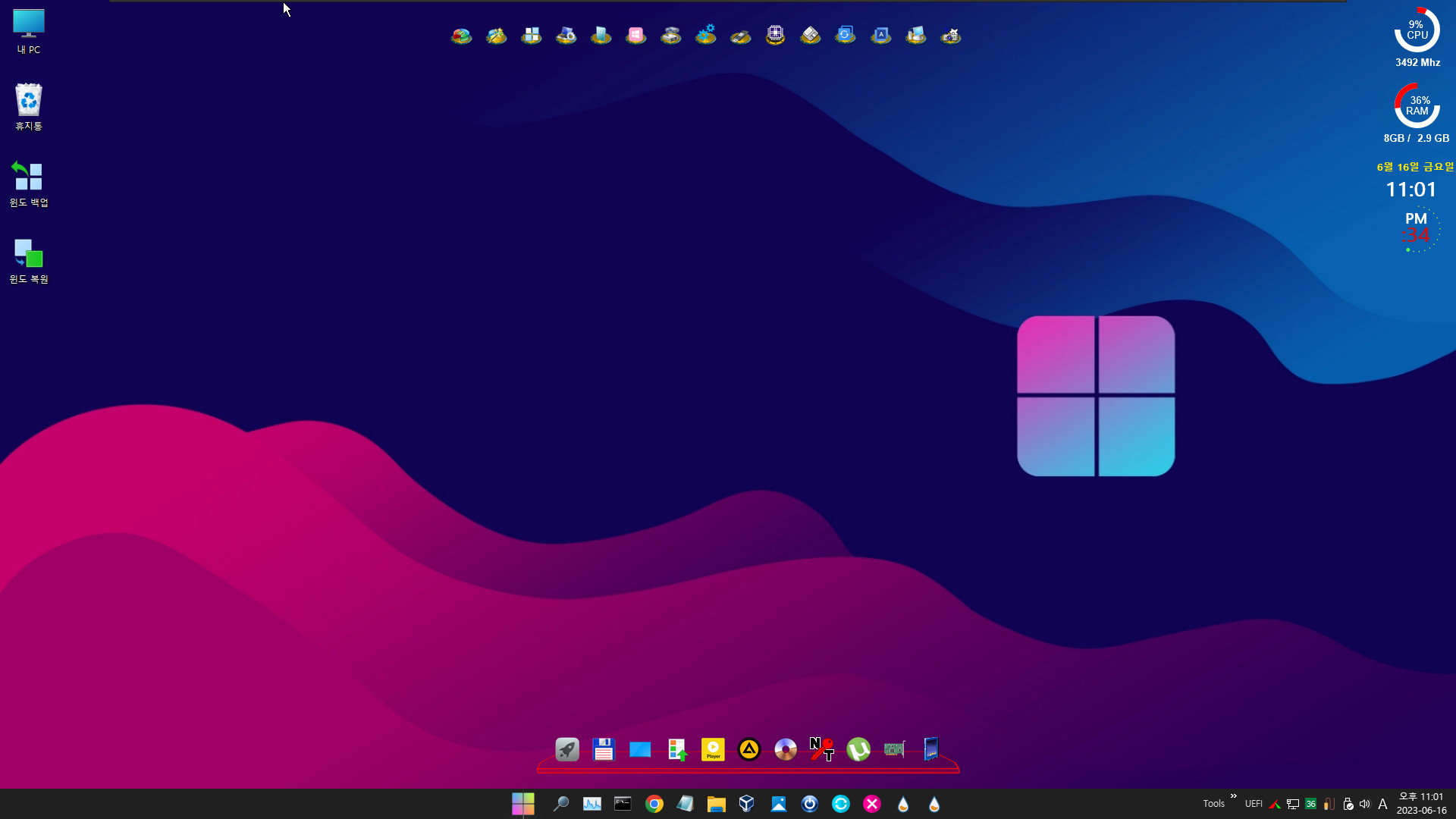
Task: Click the partition wizard wand icon in top dock
Action: [x=496, y=36]
